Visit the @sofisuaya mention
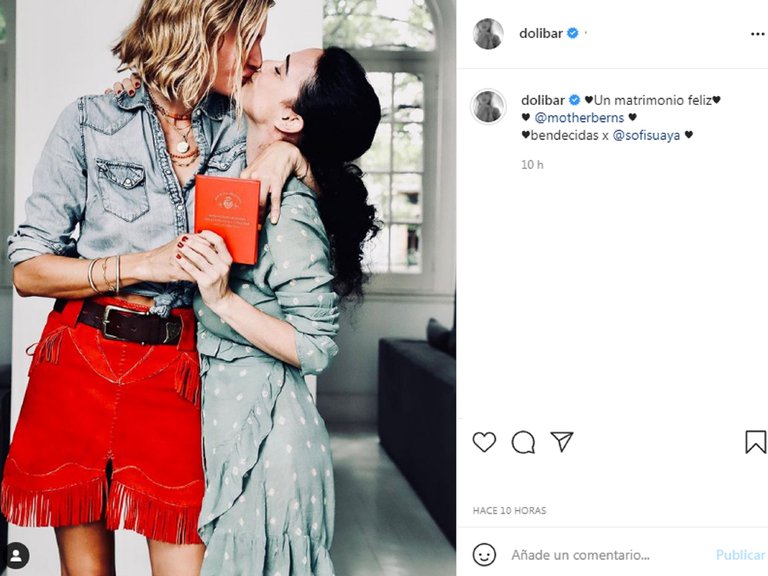Screen dimensions: 768x576 [x=646, y=135]
